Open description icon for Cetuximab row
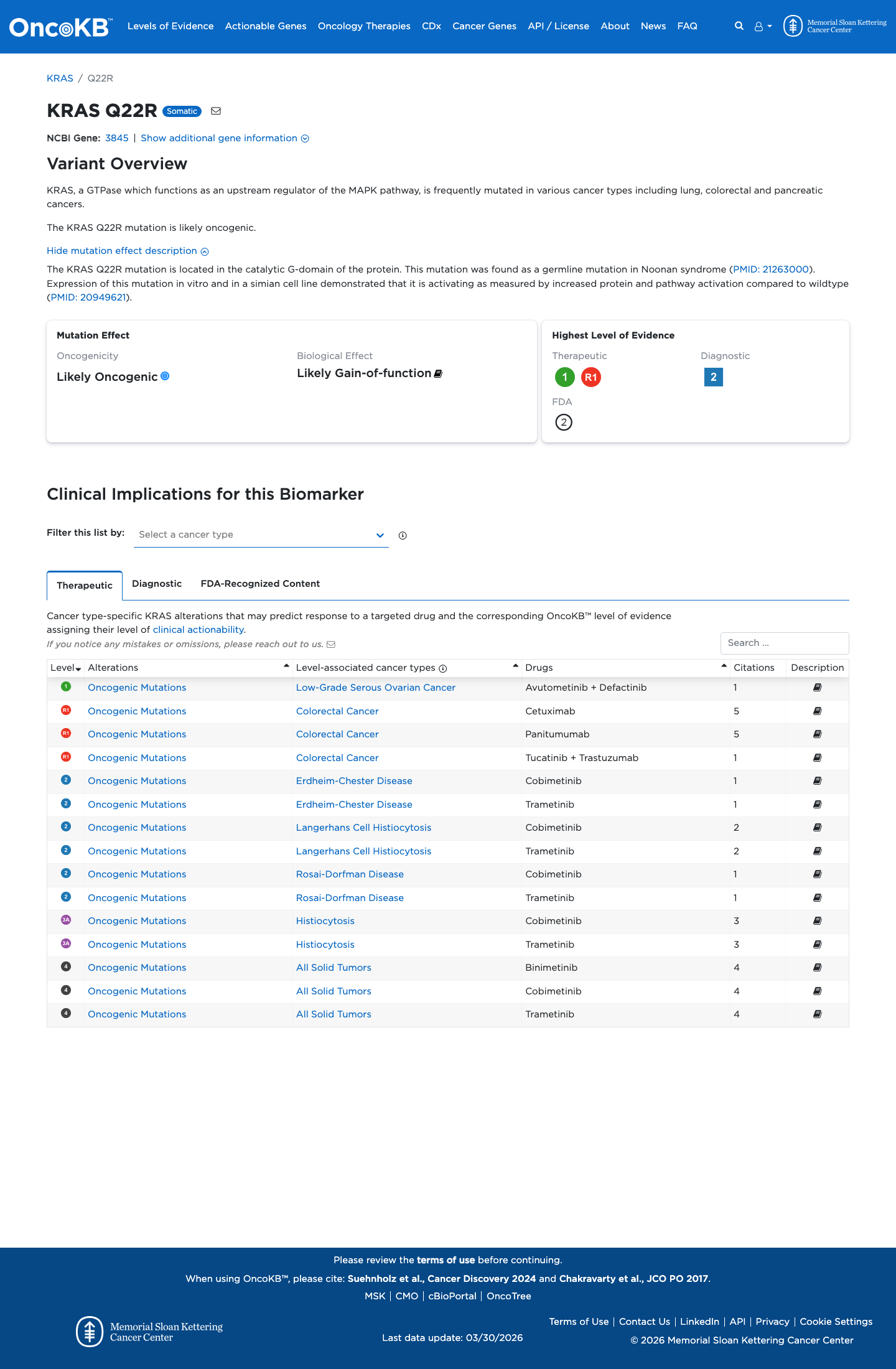This screenshot has width=896, height=1369. click(x=818, y=711)
